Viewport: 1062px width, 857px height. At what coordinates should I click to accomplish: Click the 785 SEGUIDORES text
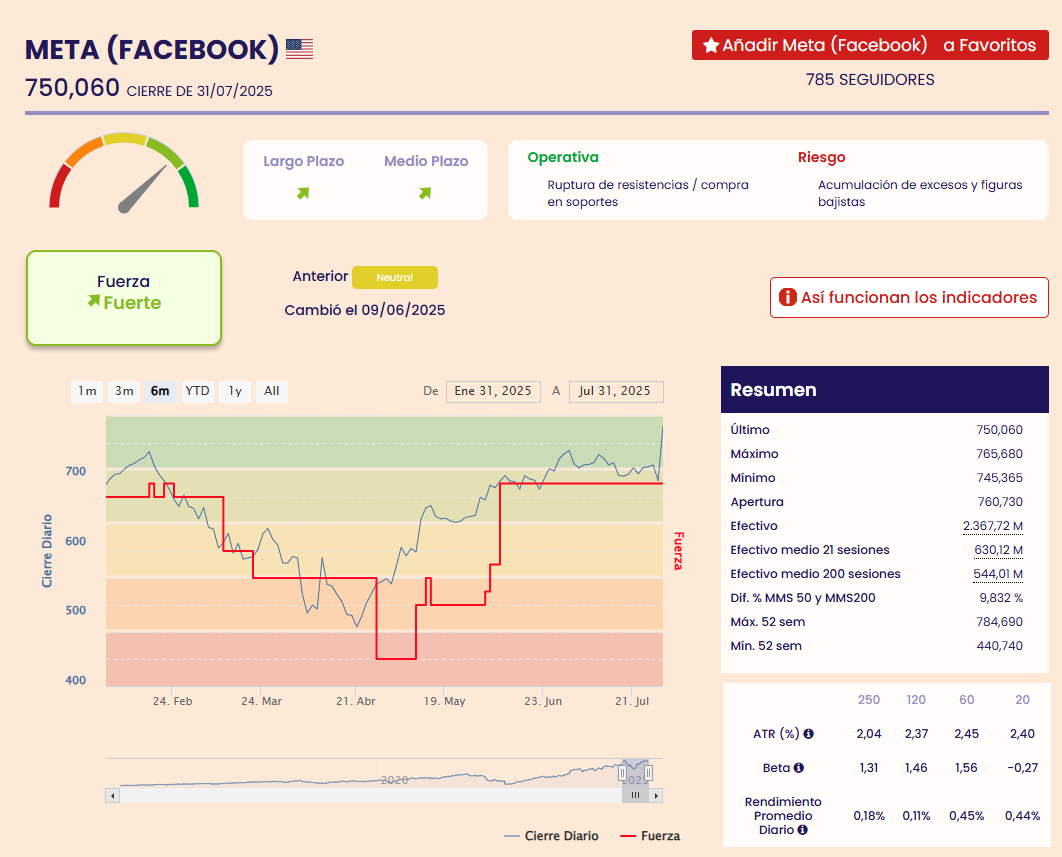[x=870, y=80]
